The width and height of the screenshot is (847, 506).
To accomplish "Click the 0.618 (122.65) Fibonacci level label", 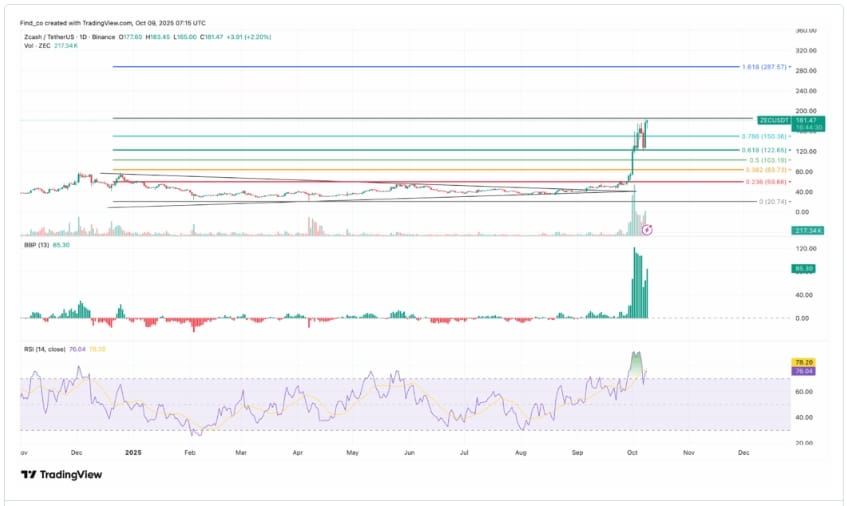I will click(764, 150).
